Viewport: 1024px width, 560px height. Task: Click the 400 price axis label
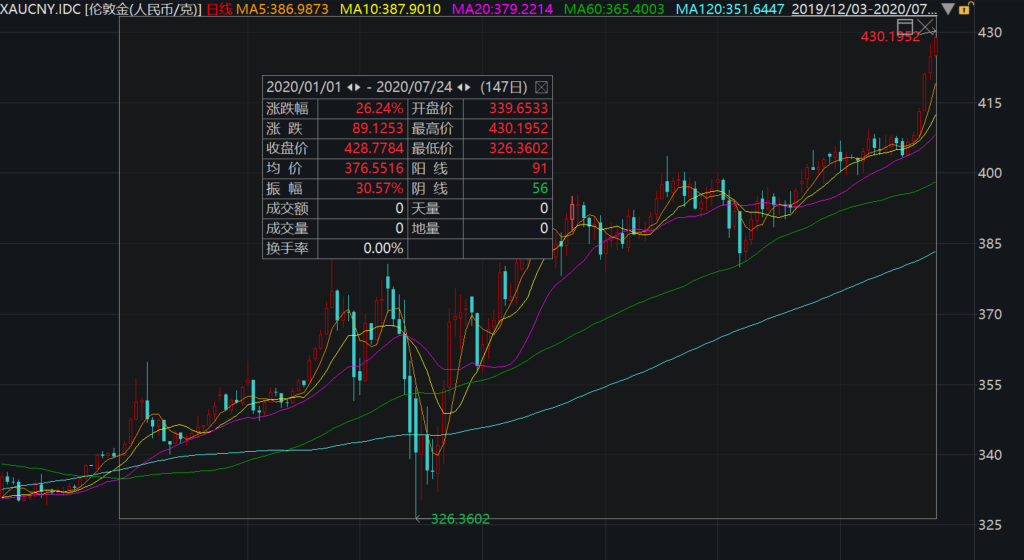[x=989, y=173]
